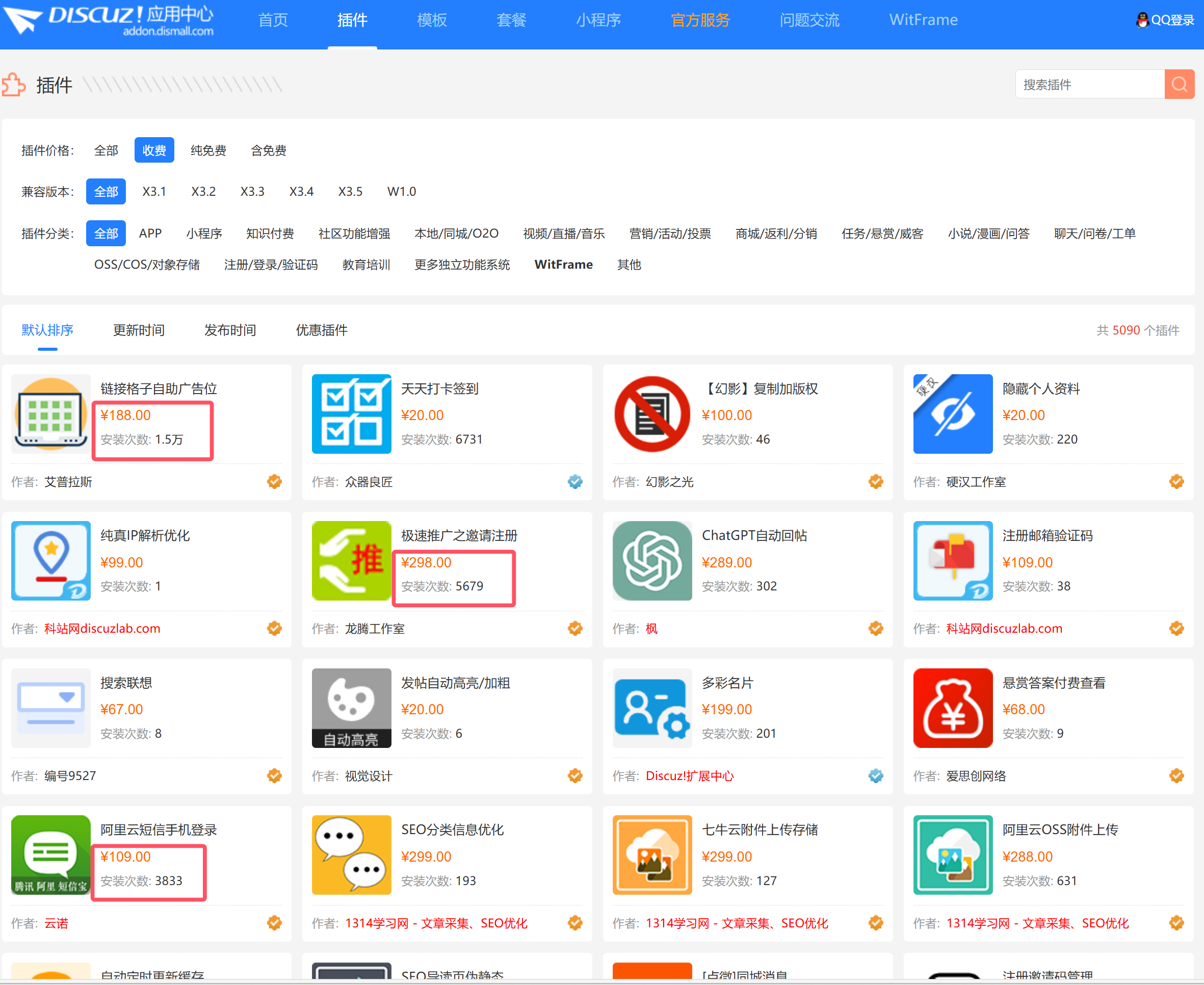The image size is (1204, 985).
Task: Click the verification badge next to 云诺
Action: point(274,923)
